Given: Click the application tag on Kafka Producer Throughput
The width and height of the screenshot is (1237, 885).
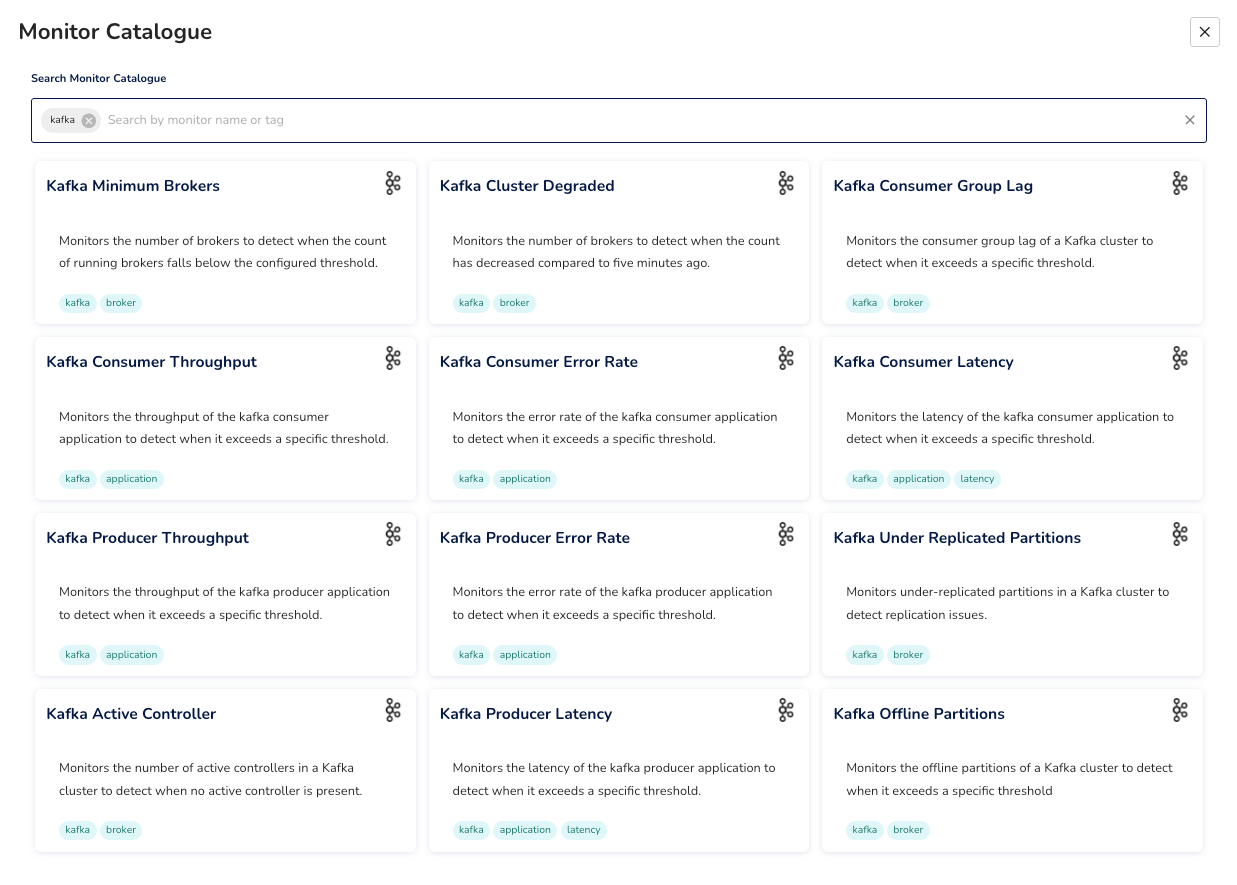Looking at the screenshot, I should [x=132, y=655].
